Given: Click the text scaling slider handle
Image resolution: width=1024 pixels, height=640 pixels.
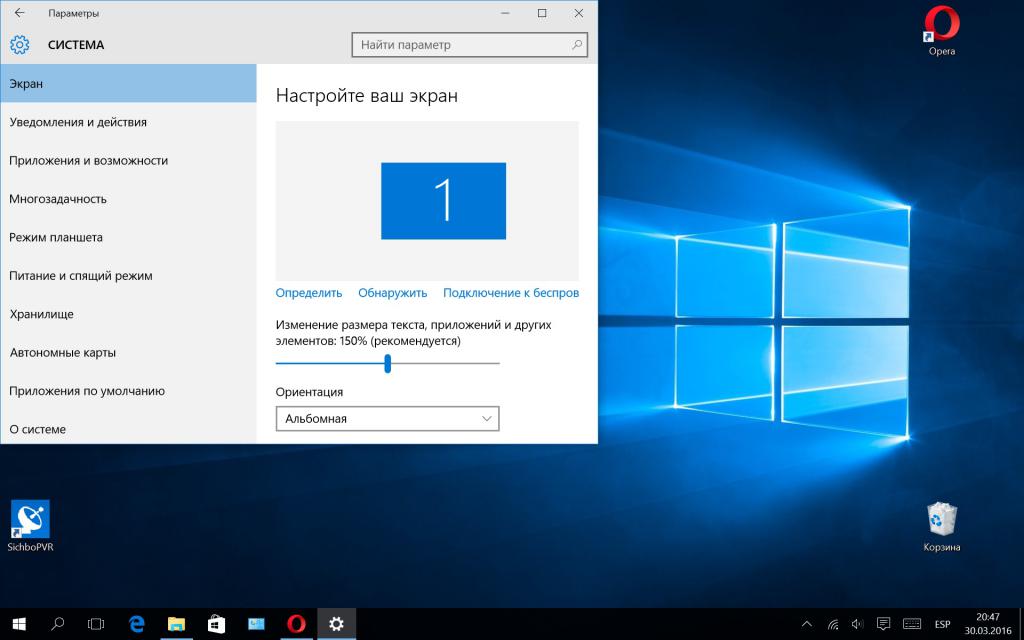Looking at the screenshot, I should coord(387,364).
